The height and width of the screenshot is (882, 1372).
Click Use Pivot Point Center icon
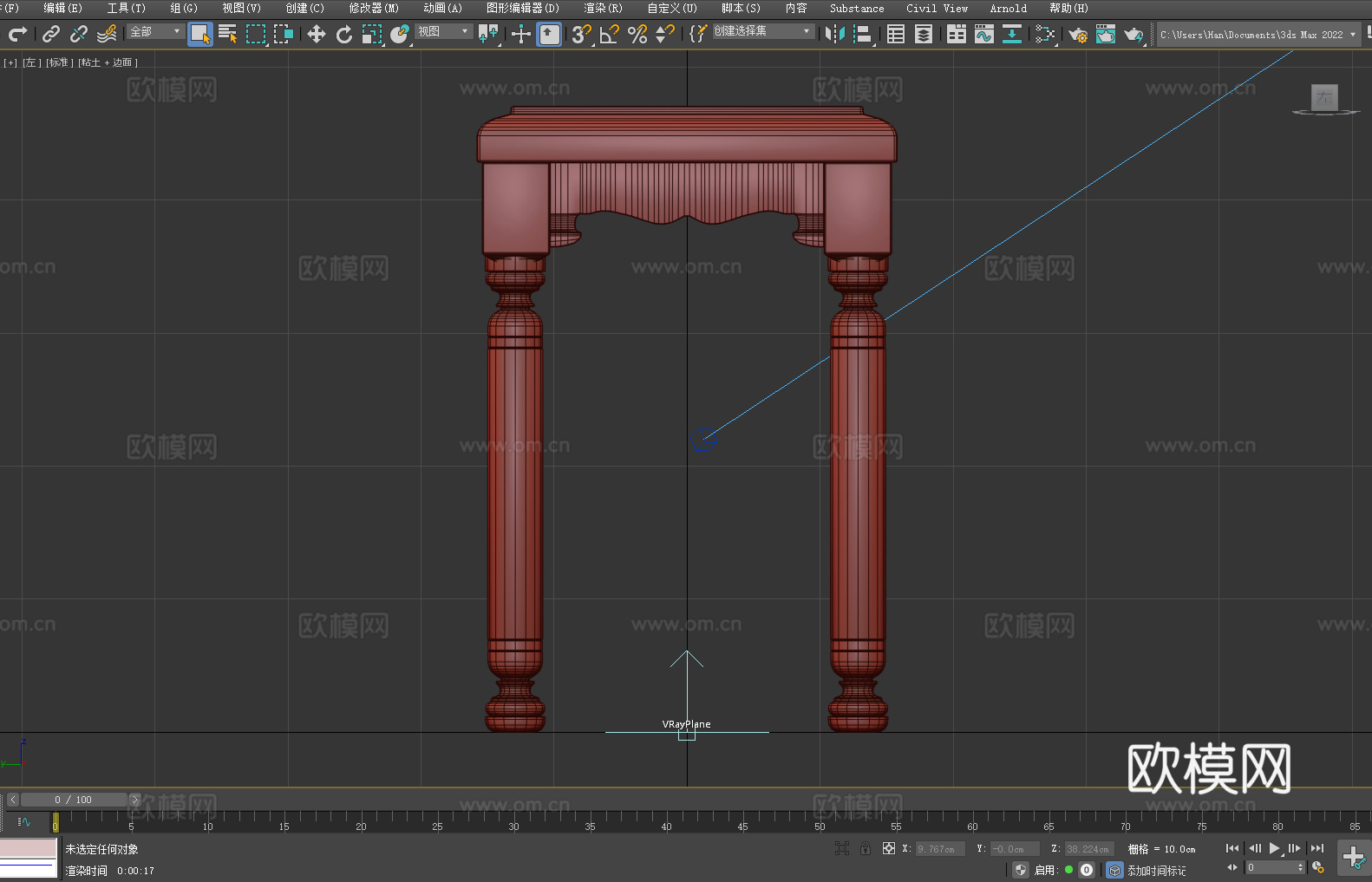pos(488,34)
